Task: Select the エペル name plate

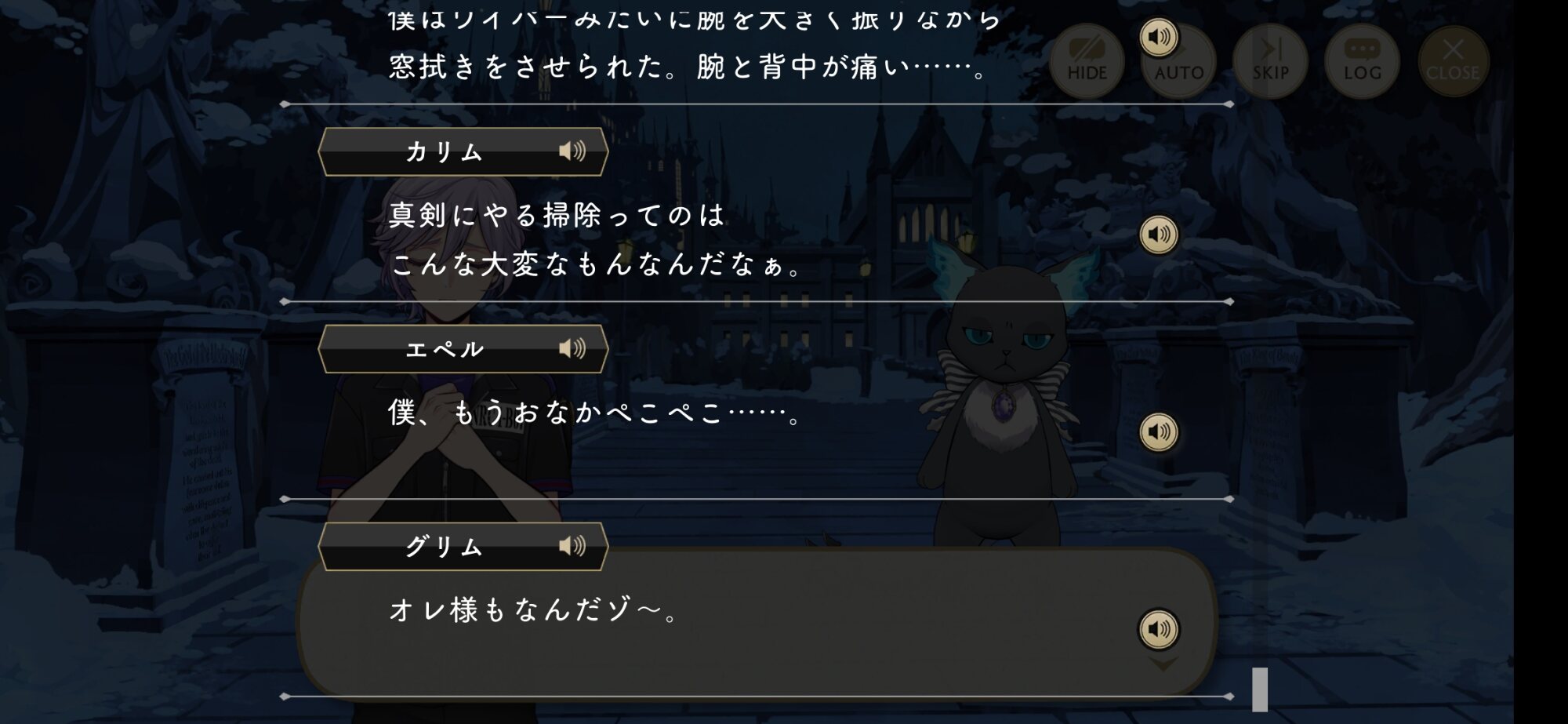Action: [x=463, y=349]
